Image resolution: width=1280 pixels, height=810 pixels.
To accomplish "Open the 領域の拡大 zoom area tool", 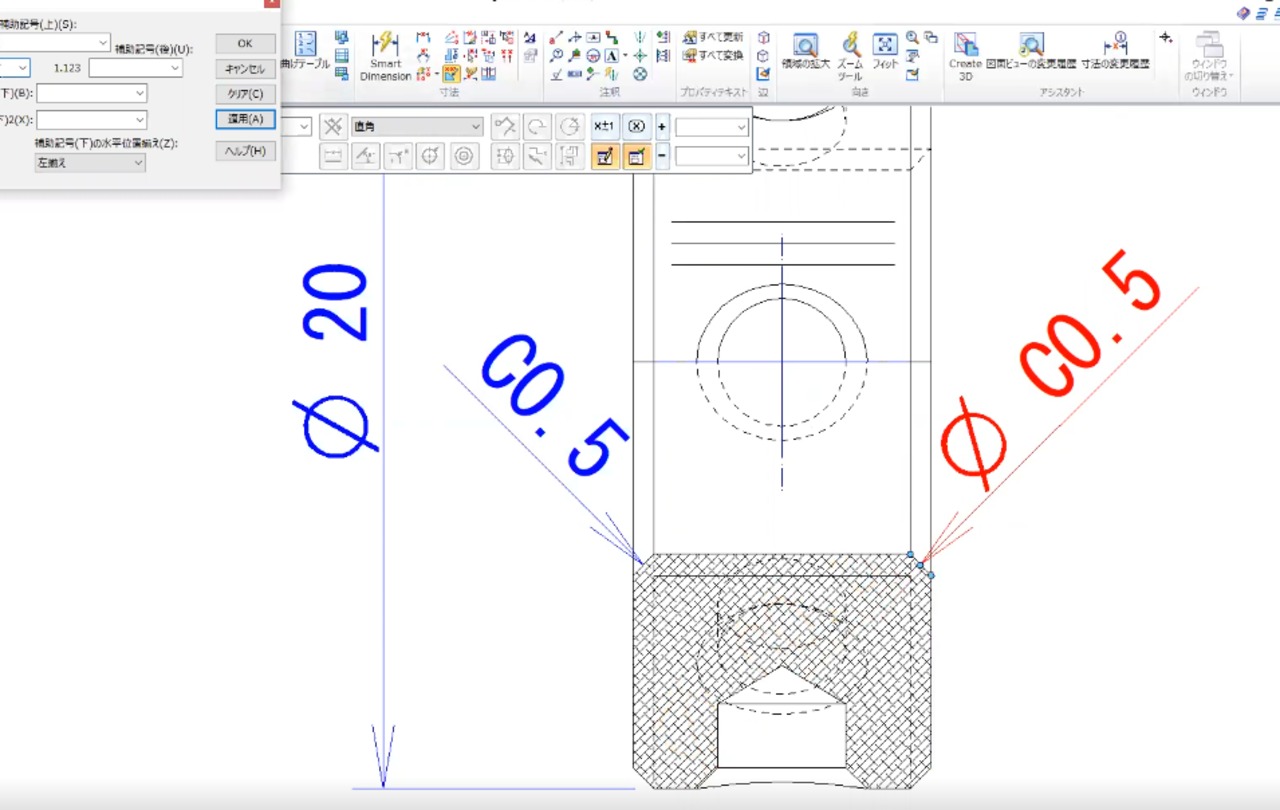I will [805, 52].
